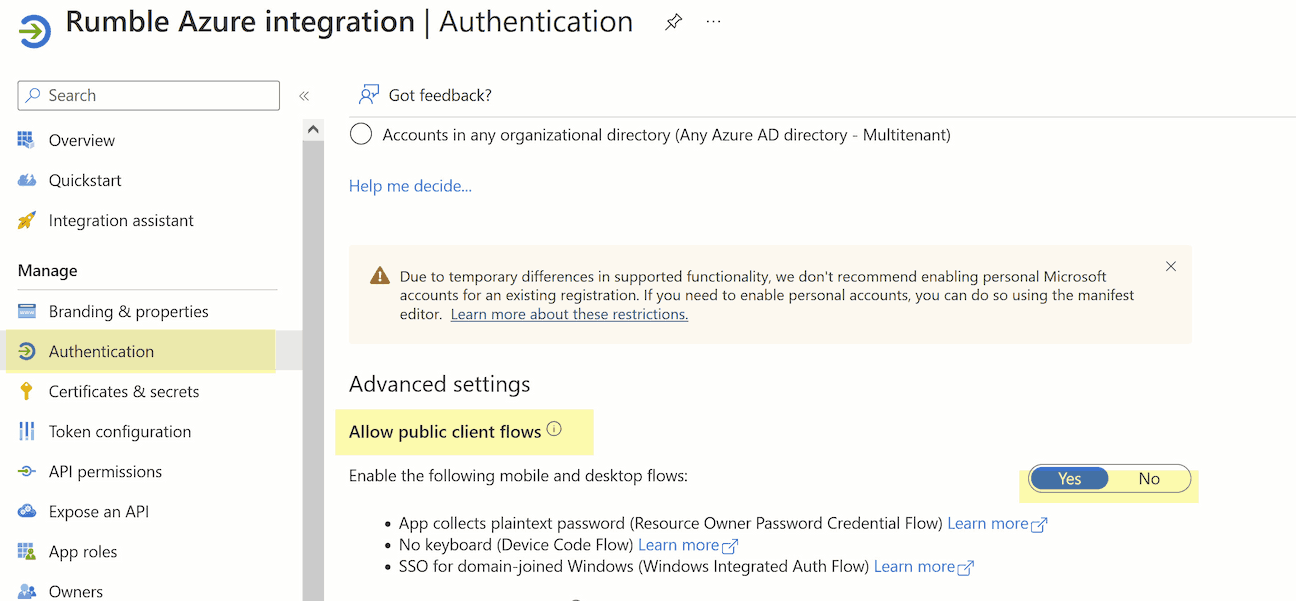Open Learn more about these restrictions link

click(x=569, y=314)
